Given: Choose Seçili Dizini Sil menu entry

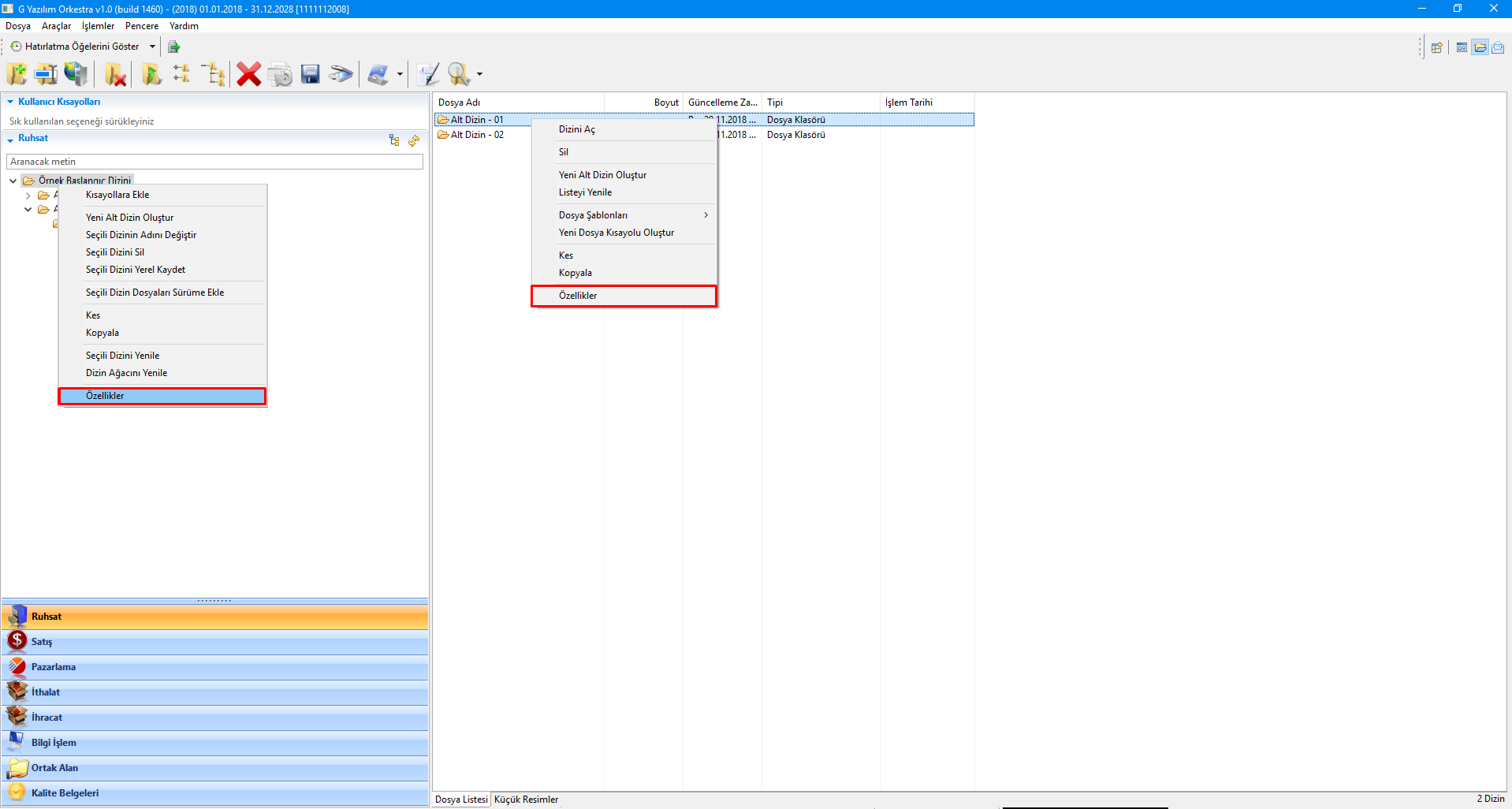Looking at the screenshot, I should 115,252.
